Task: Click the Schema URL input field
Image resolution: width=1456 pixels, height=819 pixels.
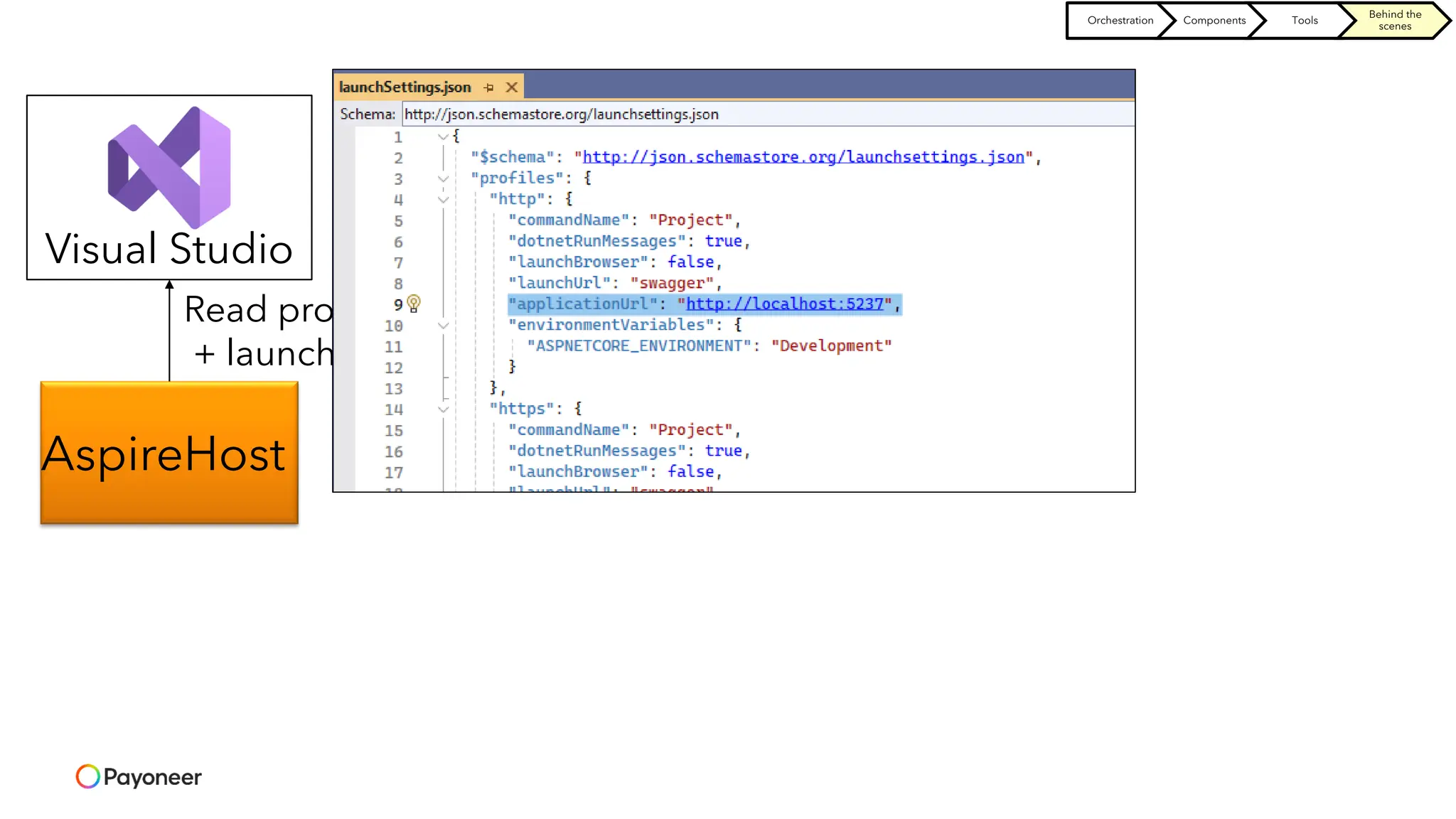Action: [768, 114]
